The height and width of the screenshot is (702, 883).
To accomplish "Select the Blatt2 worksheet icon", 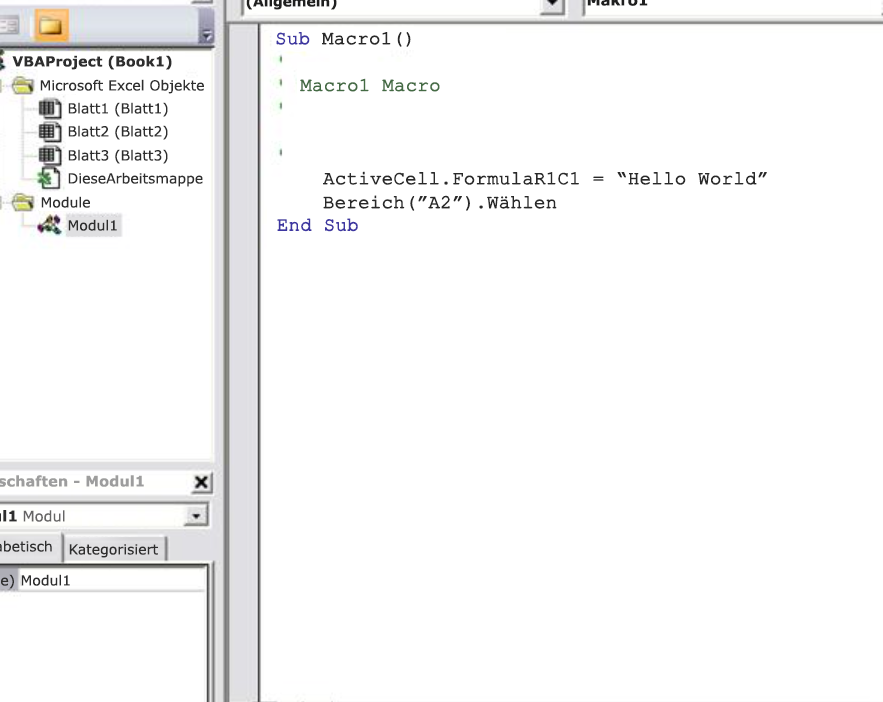I will coord(49,132).
